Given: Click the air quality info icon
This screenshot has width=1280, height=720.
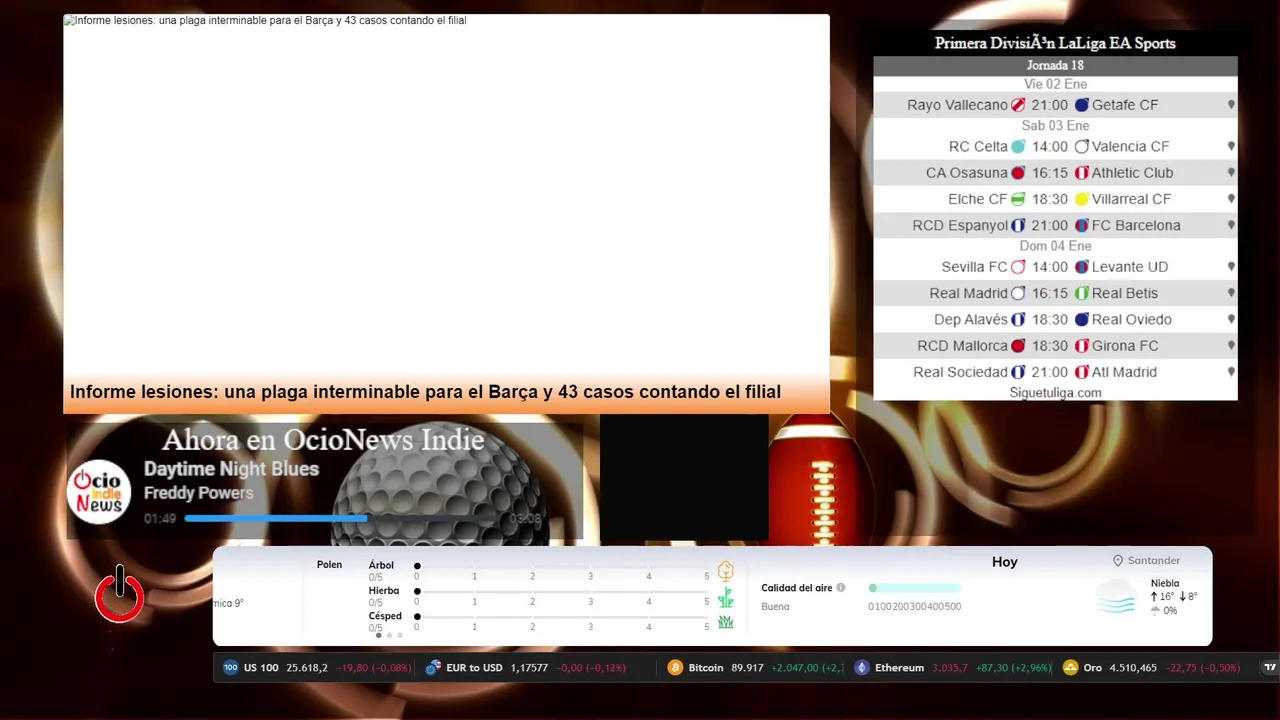Looking at the screenshot, I should click(841, 588).
